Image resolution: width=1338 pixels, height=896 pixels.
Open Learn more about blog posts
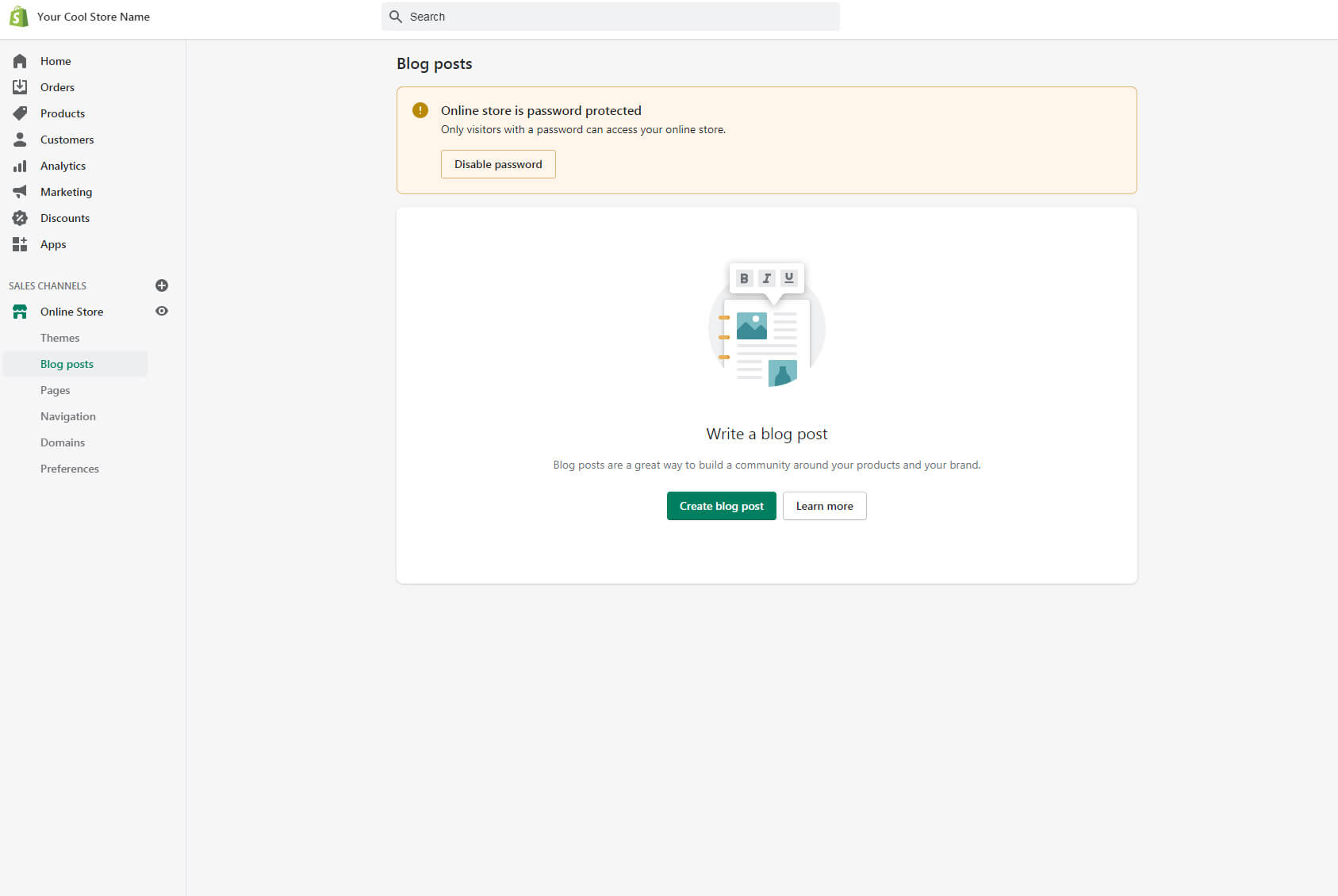pos(824,506)
